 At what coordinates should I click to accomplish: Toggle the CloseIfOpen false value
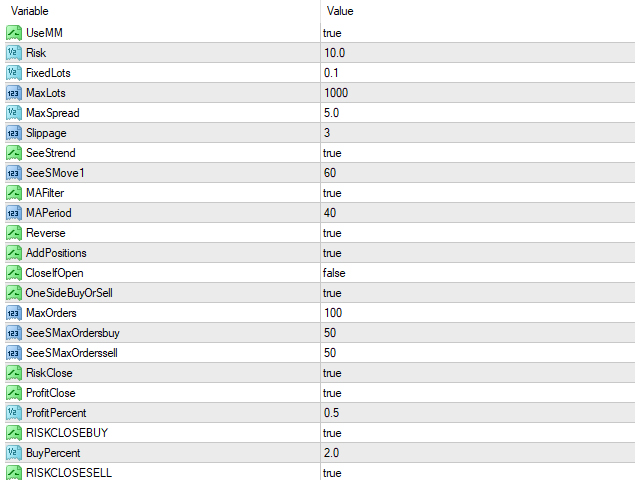[x=478, y=273]
